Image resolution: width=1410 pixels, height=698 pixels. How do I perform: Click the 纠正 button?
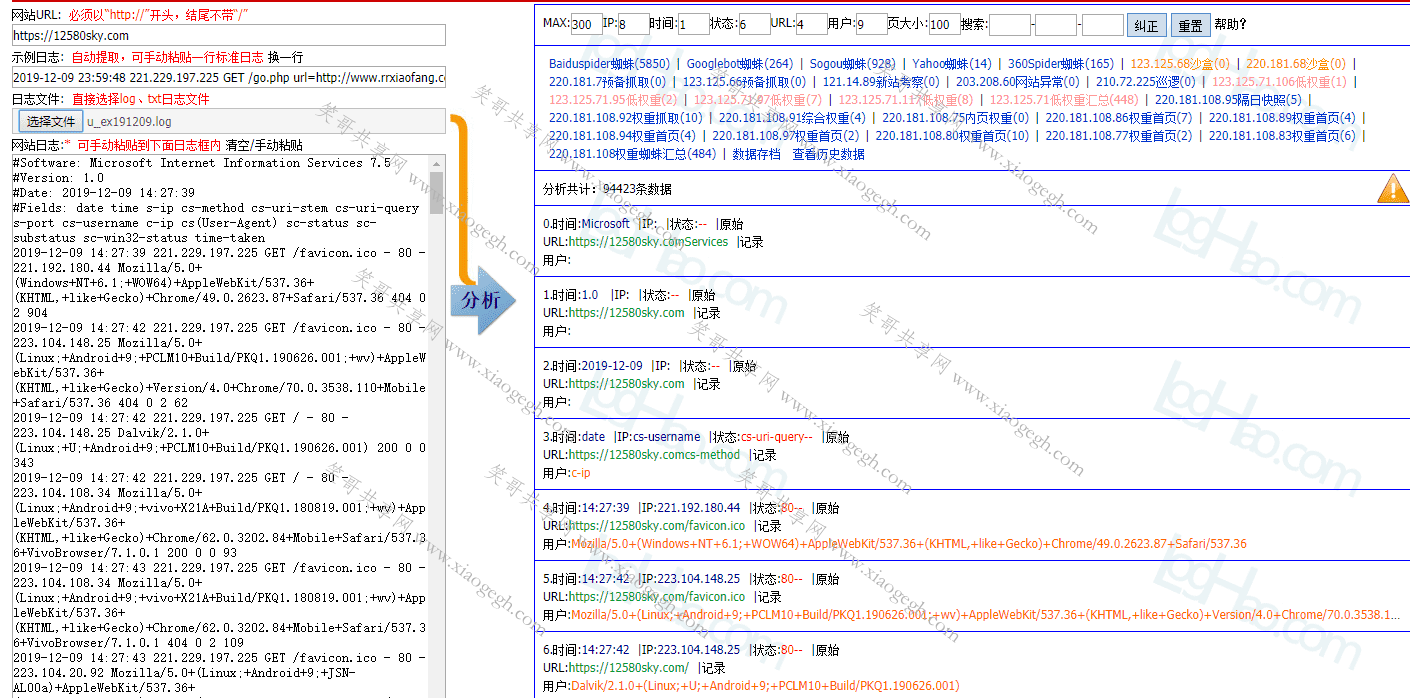point(1146,25)
